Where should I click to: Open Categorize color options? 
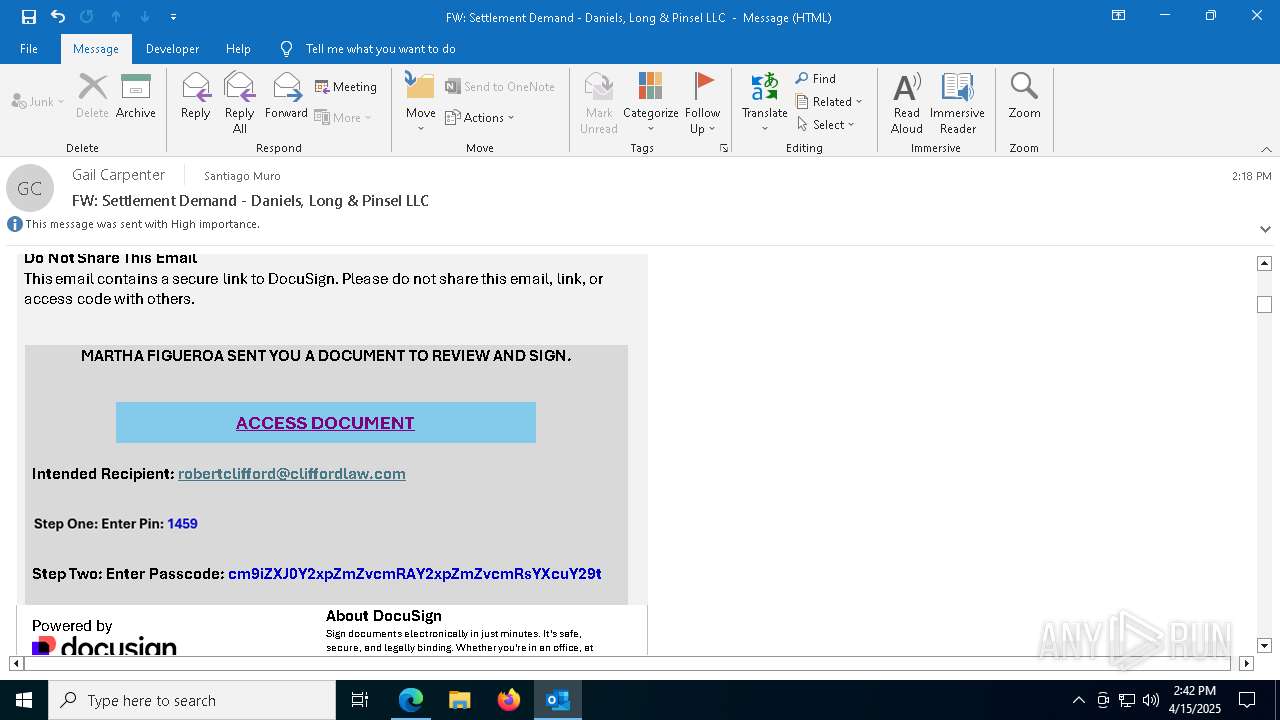pos(651,103)
